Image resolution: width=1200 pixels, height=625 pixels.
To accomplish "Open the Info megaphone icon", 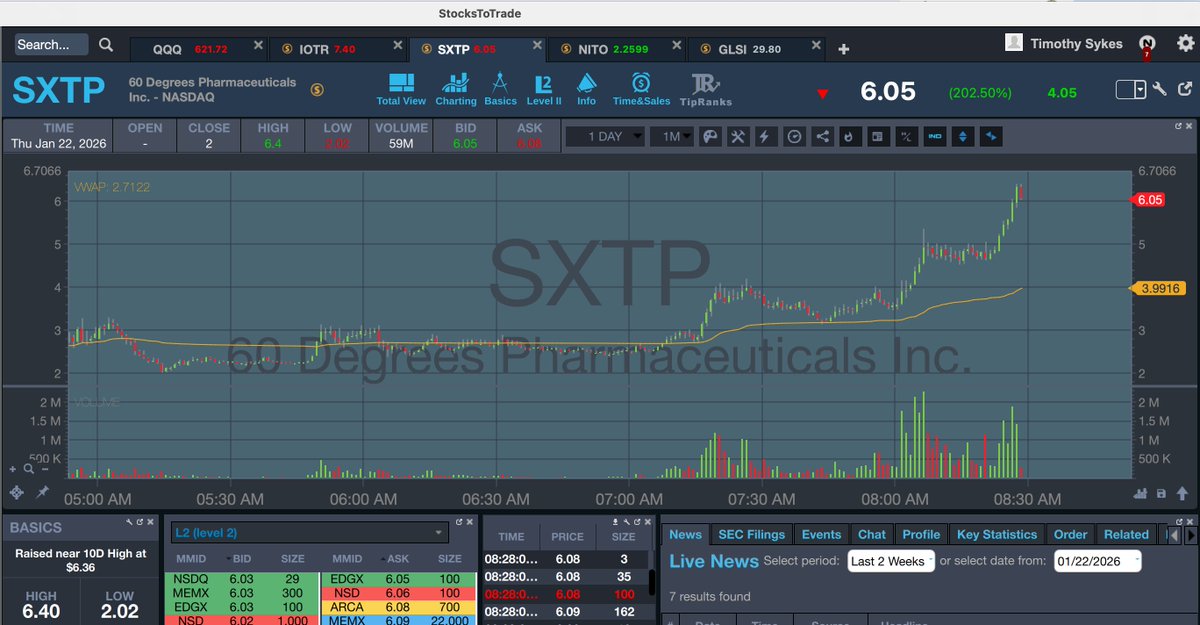I will point(586,89).
